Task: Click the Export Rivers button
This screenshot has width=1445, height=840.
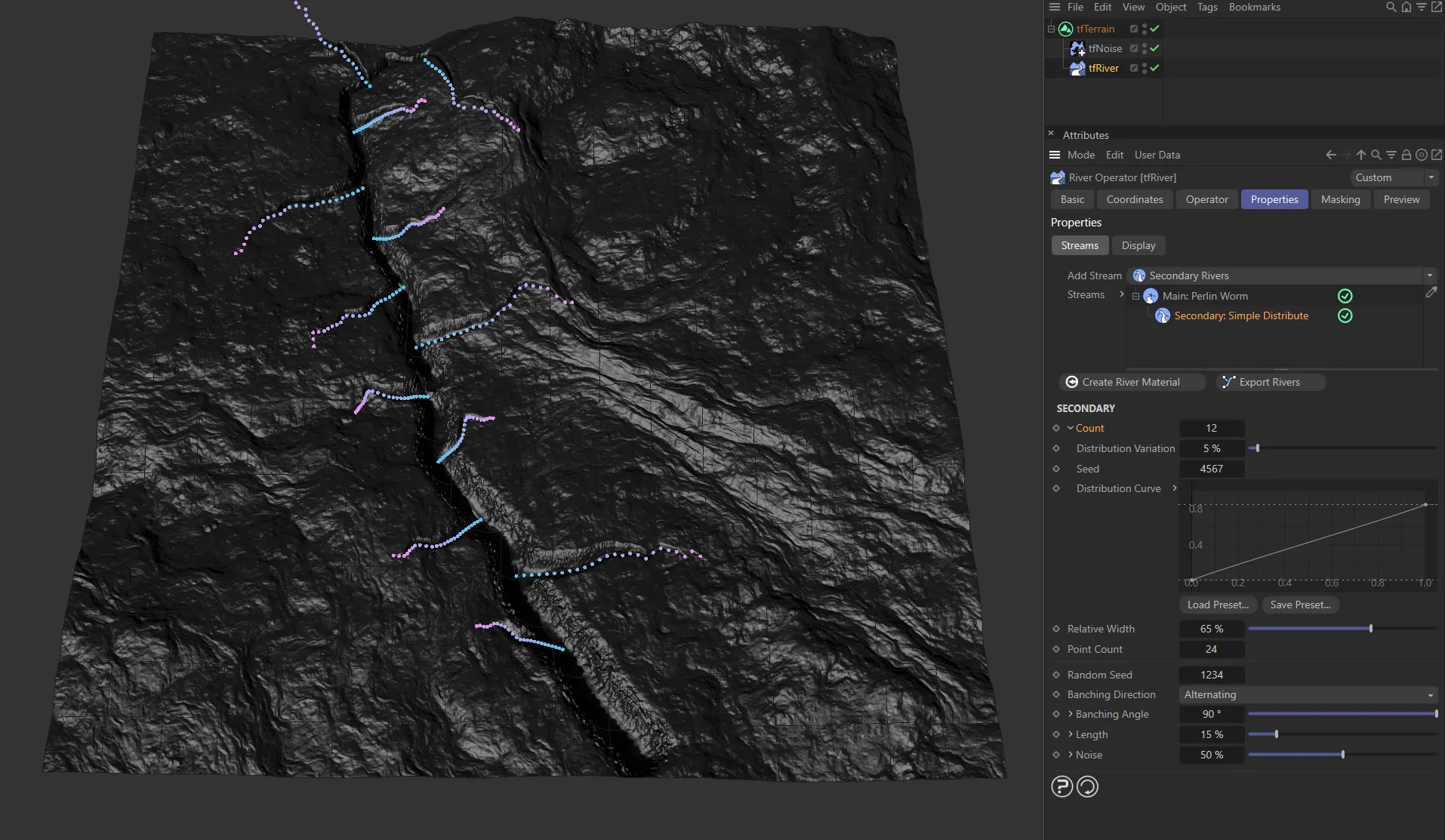Action: point(1269,382)
